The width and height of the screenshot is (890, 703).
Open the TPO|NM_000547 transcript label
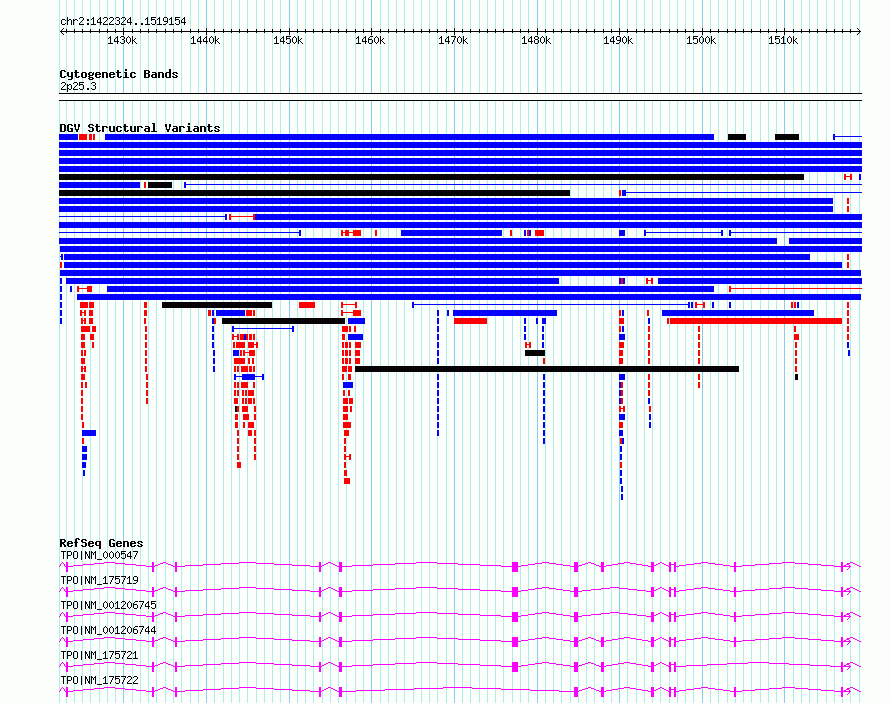(x=99, y=555)
